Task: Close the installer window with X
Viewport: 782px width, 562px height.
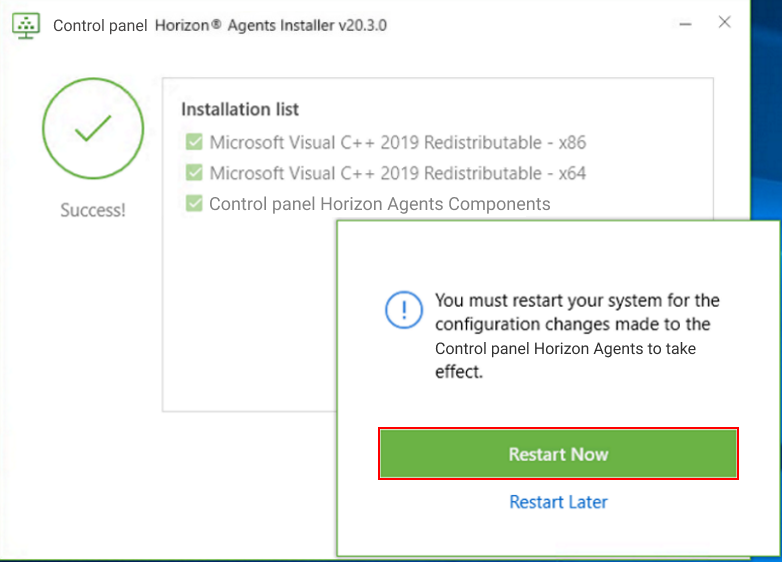Action: [725, 23]
